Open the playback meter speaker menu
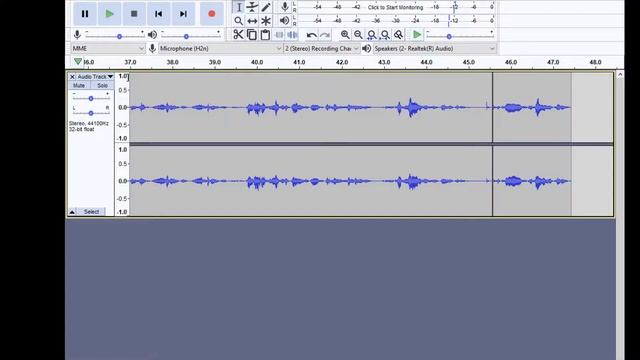The height and width of the screenshot is (360, 640). [284, 20]
